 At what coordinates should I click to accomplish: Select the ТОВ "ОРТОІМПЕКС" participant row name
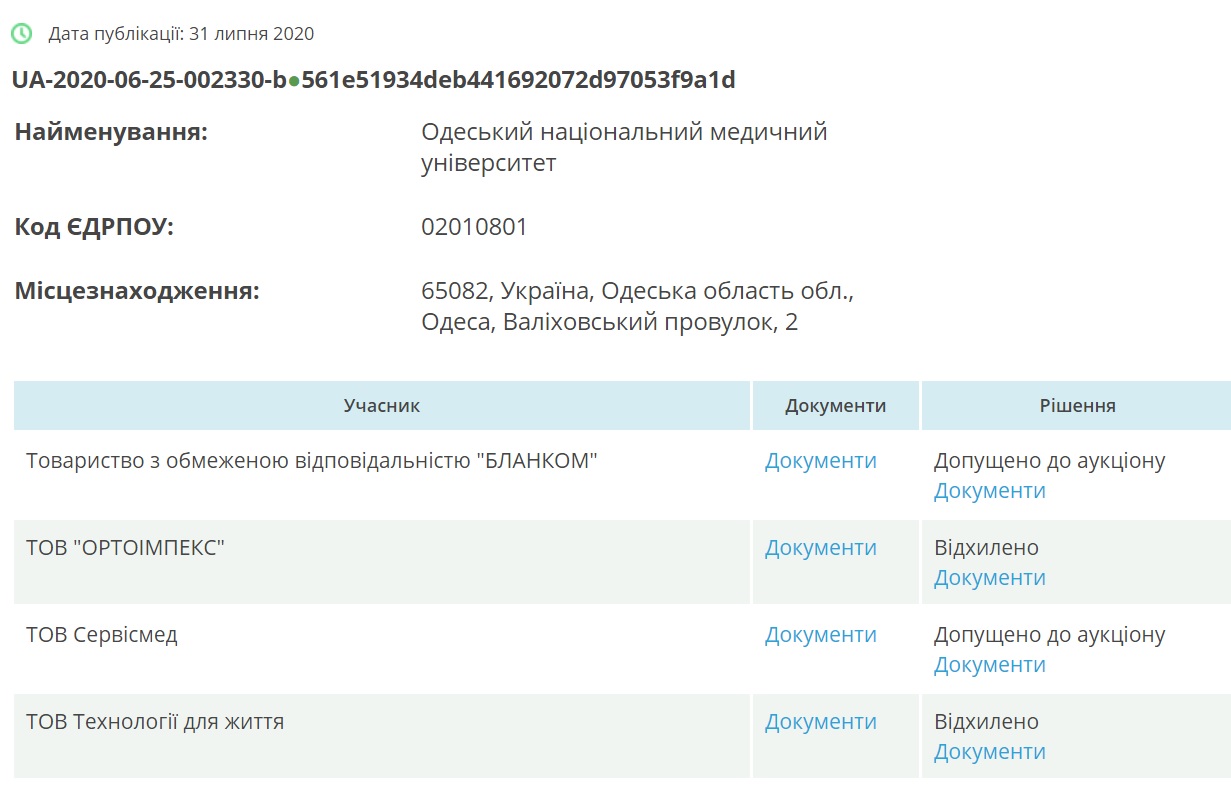coord(126,548)
